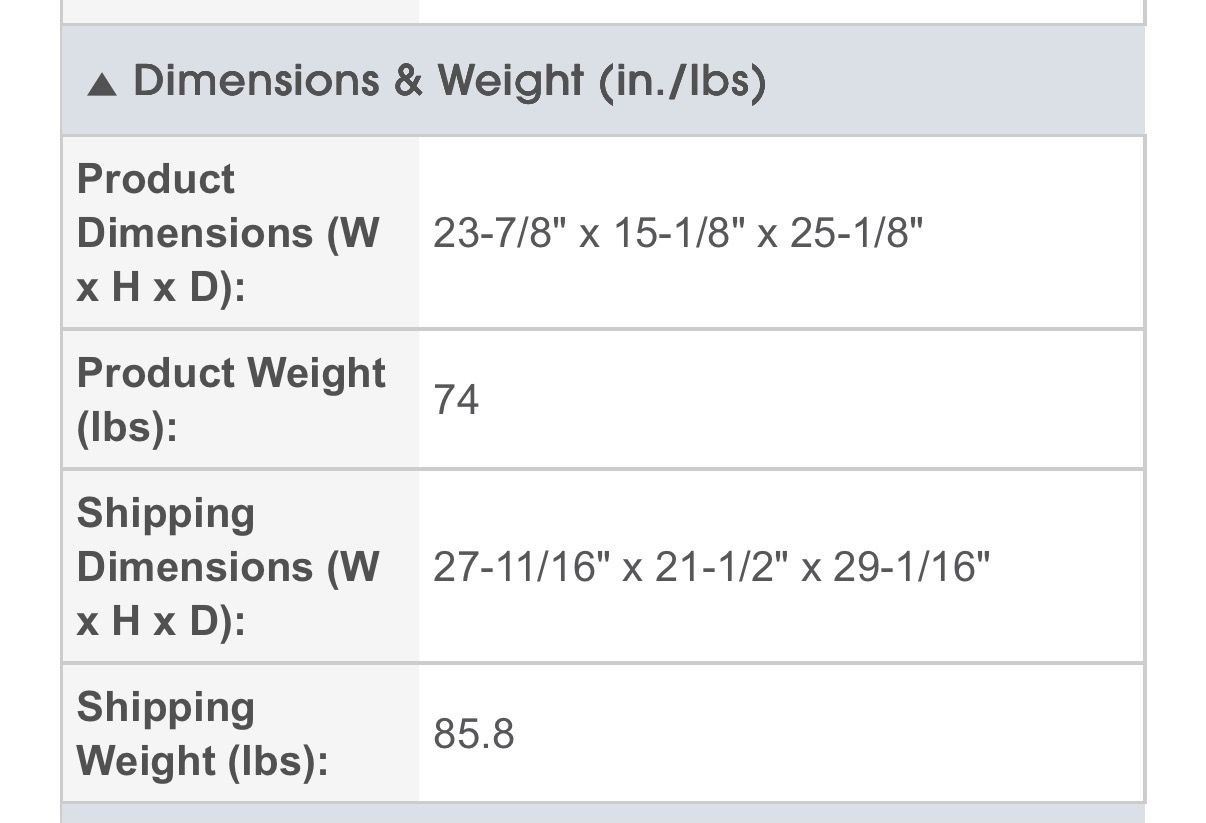Select the Shipping Weight (lbs) label
Viewport: 1206px width, 823px height.
[202, 733]
